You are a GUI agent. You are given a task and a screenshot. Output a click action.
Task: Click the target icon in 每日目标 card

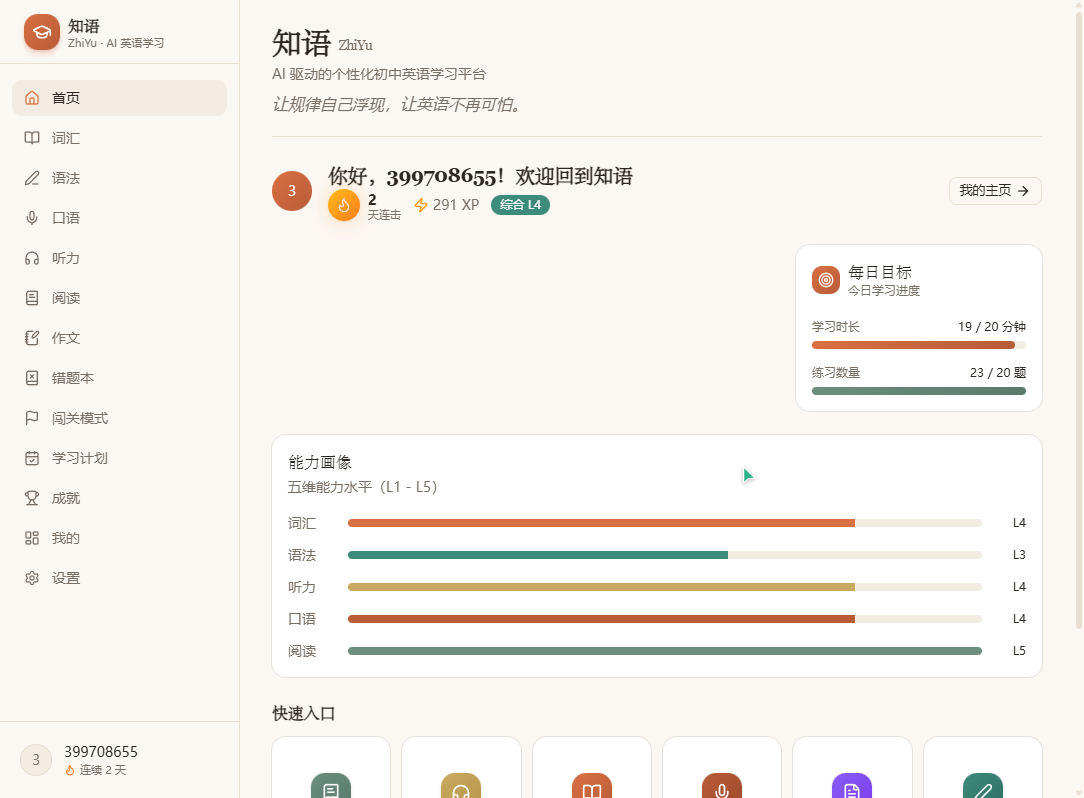[825, 280]
